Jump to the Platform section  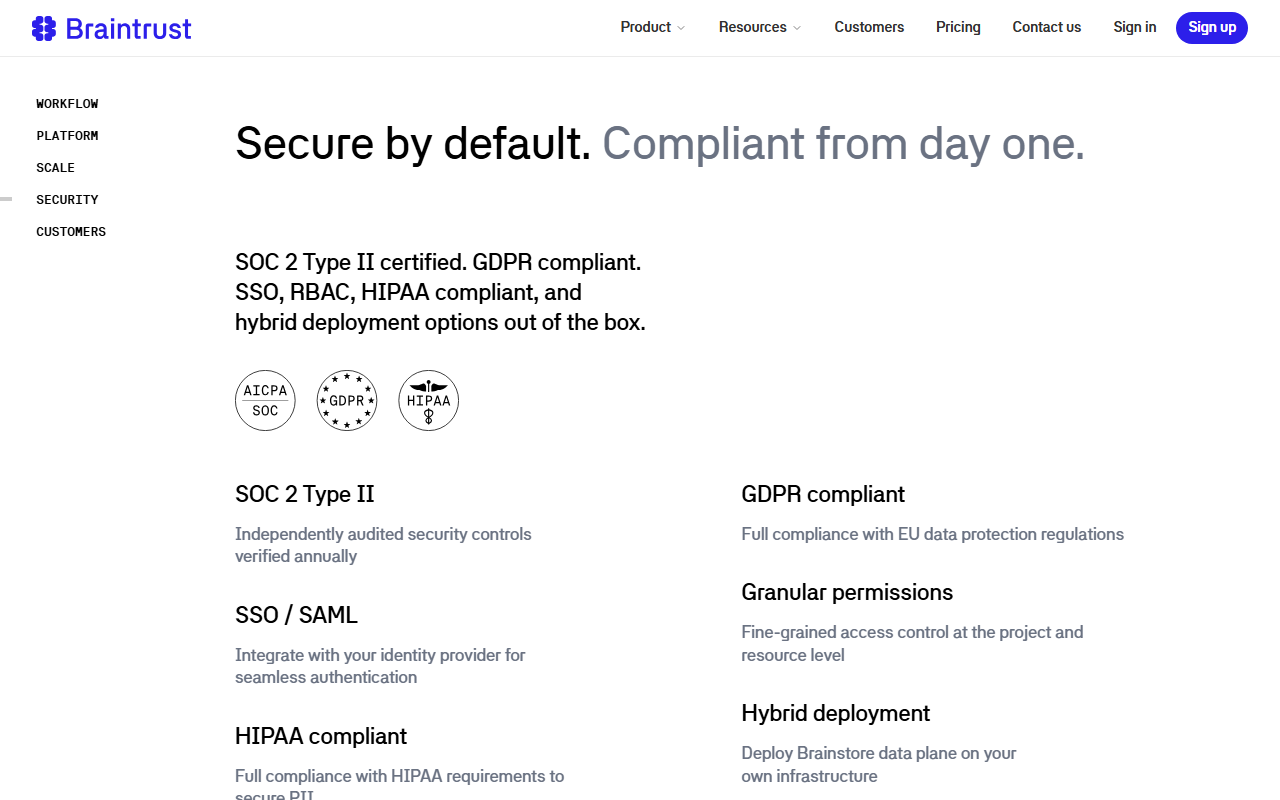point(67,136)
